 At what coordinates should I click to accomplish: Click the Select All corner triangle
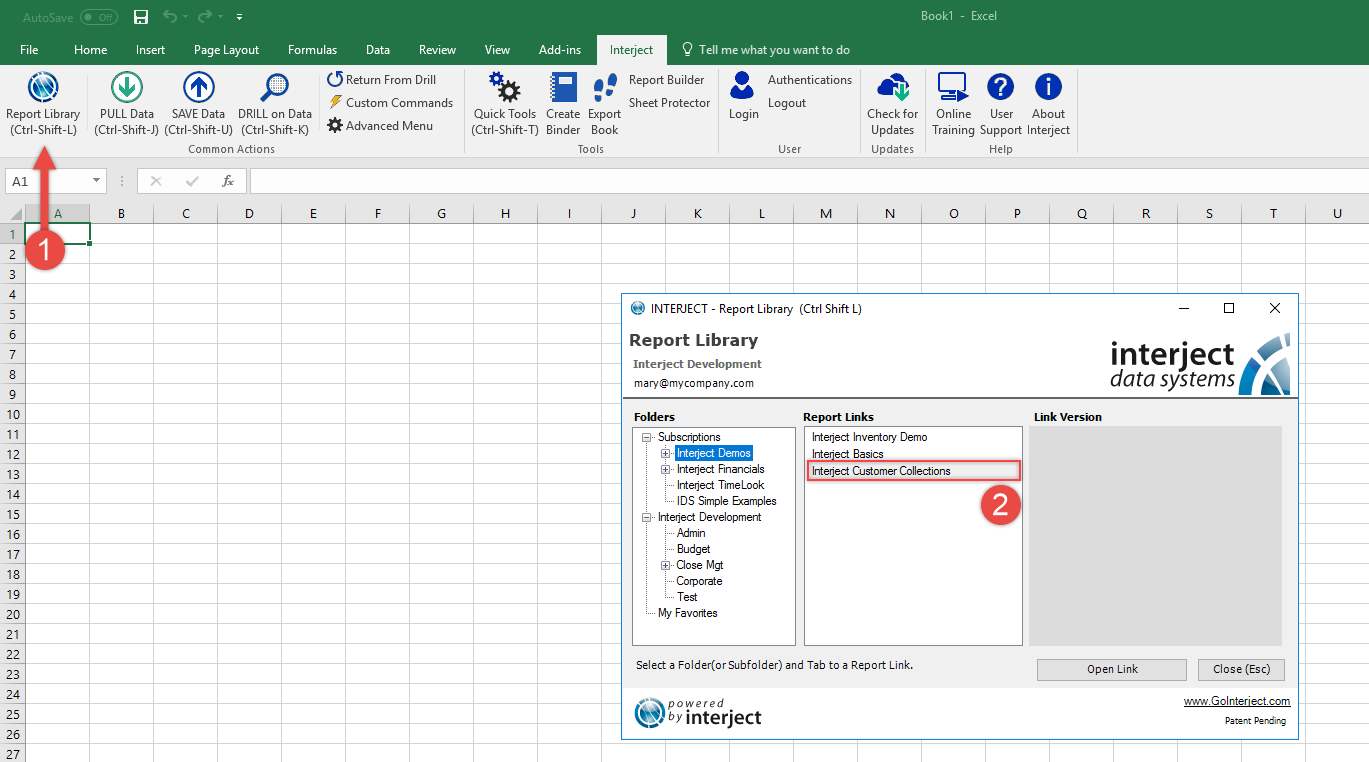coord(14,213)
